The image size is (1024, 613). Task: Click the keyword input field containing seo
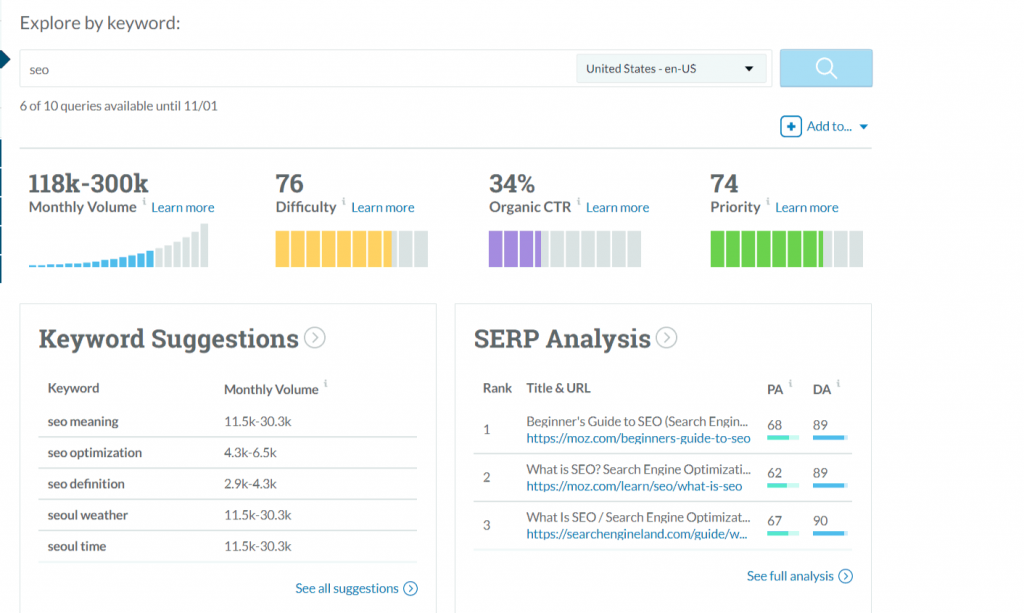297,69
